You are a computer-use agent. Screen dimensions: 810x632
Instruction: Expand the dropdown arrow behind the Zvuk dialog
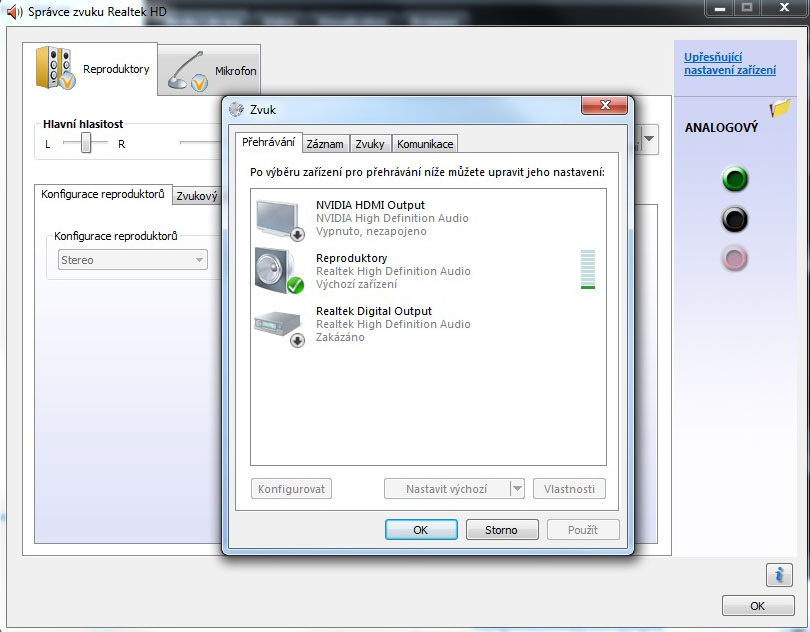[649, 138]
